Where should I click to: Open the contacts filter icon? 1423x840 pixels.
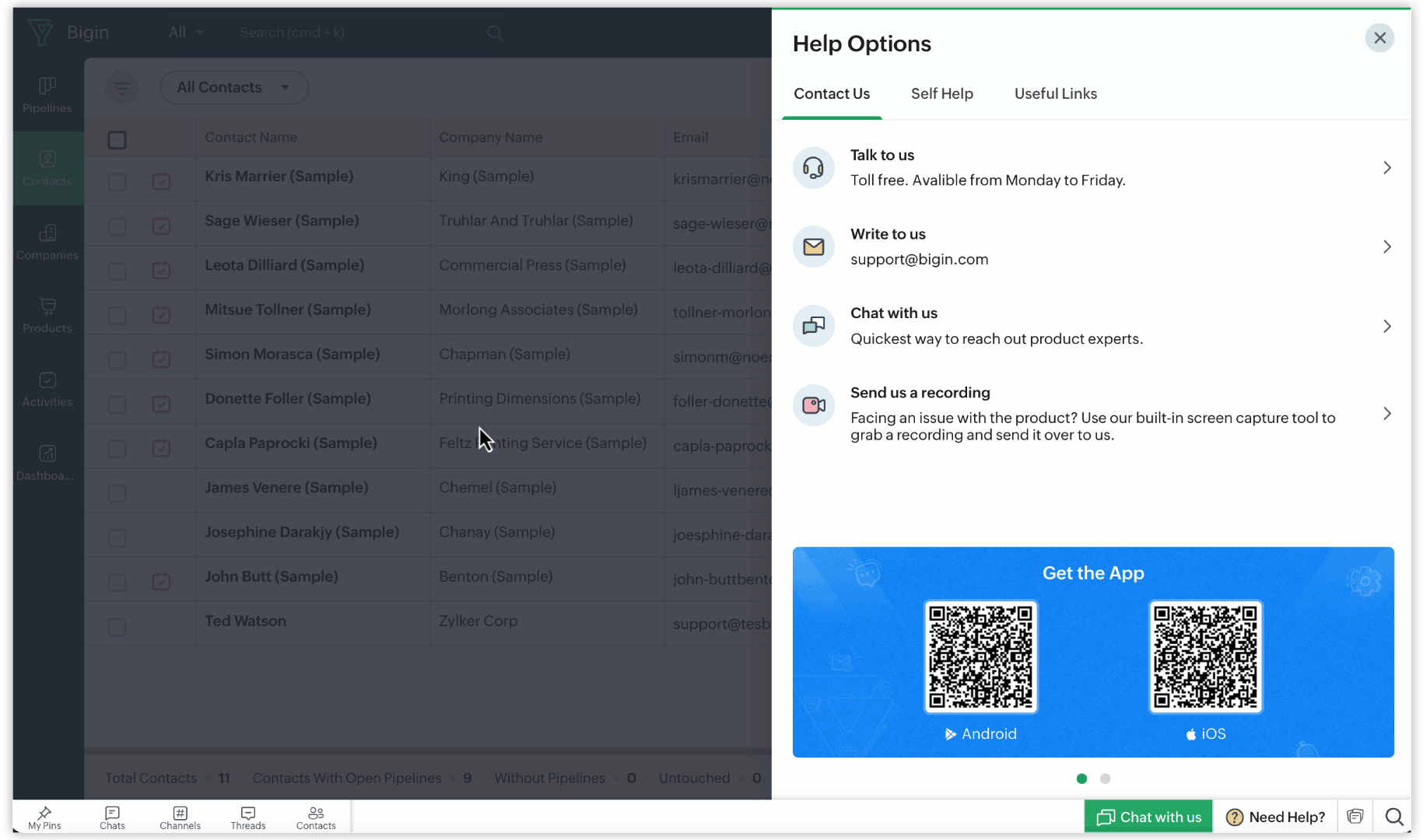click(122, 87)
